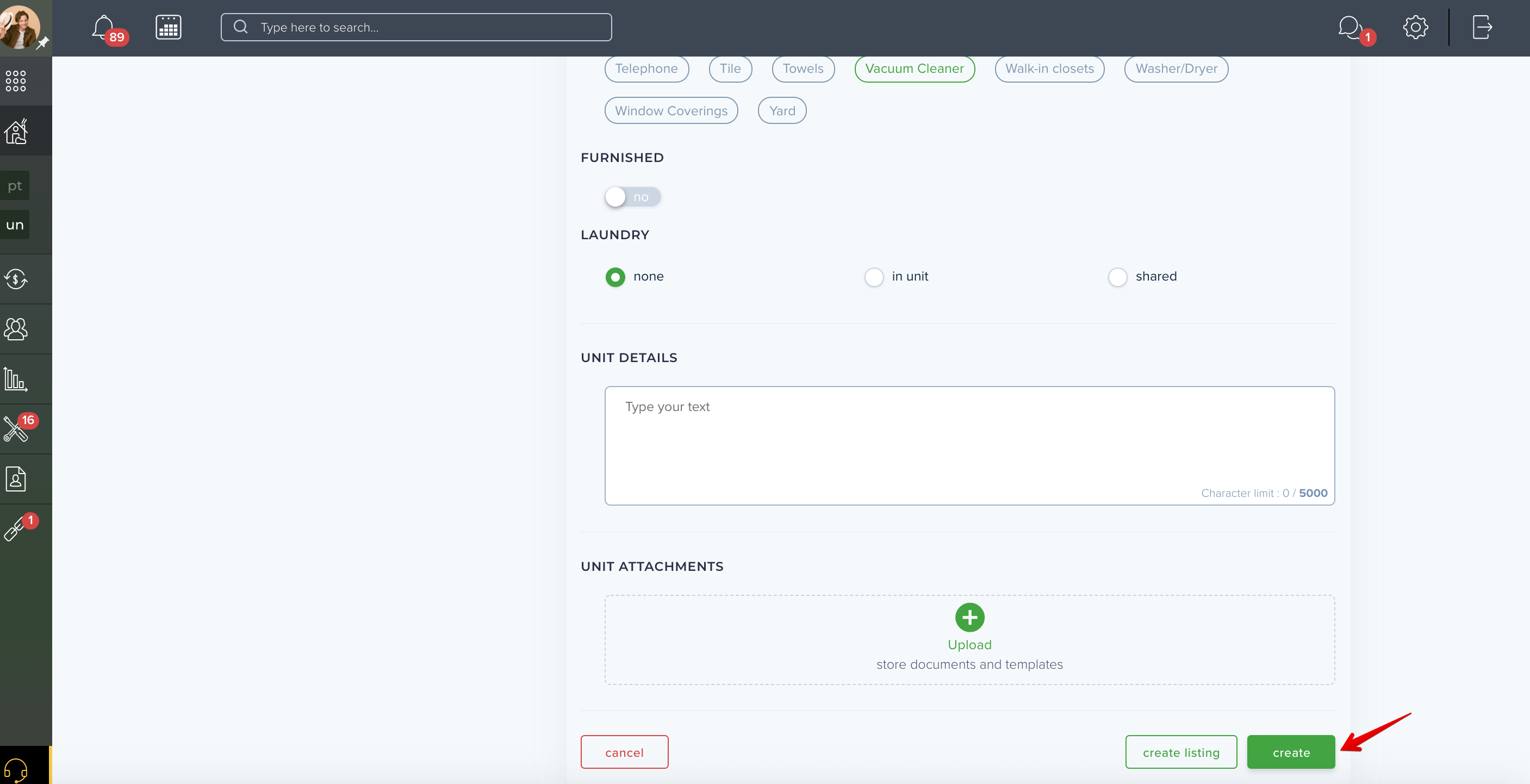Toggle the Yard amenity tag

pos(782,110)
